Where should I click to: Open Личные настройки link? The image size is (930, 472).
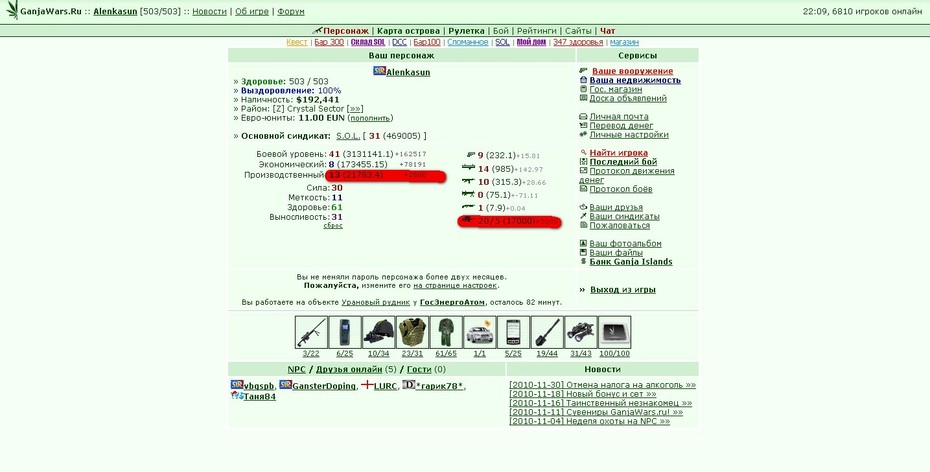tap(629, 135)
